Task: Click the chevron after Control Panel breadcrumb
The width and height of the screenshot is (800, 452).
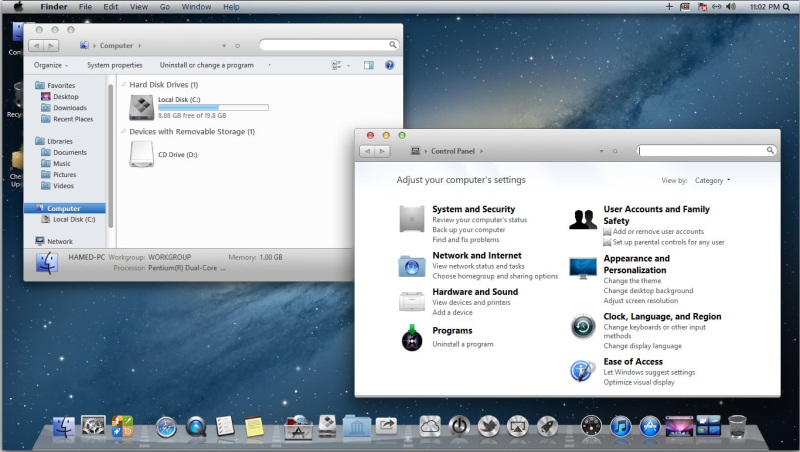Action: [481, 151]
